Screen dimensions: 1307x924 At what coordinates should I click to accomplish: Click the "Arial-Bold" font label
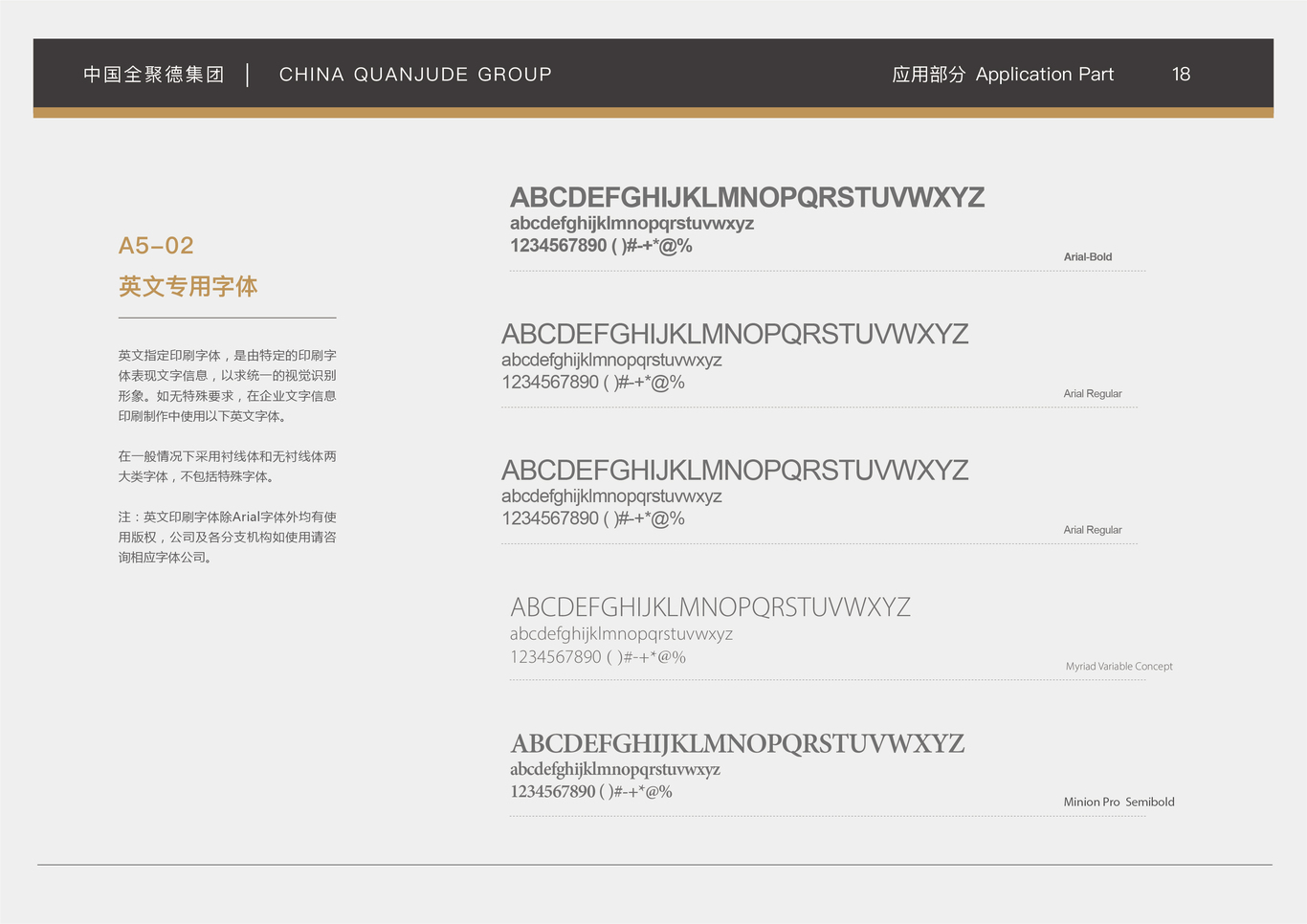(1088, 257)
